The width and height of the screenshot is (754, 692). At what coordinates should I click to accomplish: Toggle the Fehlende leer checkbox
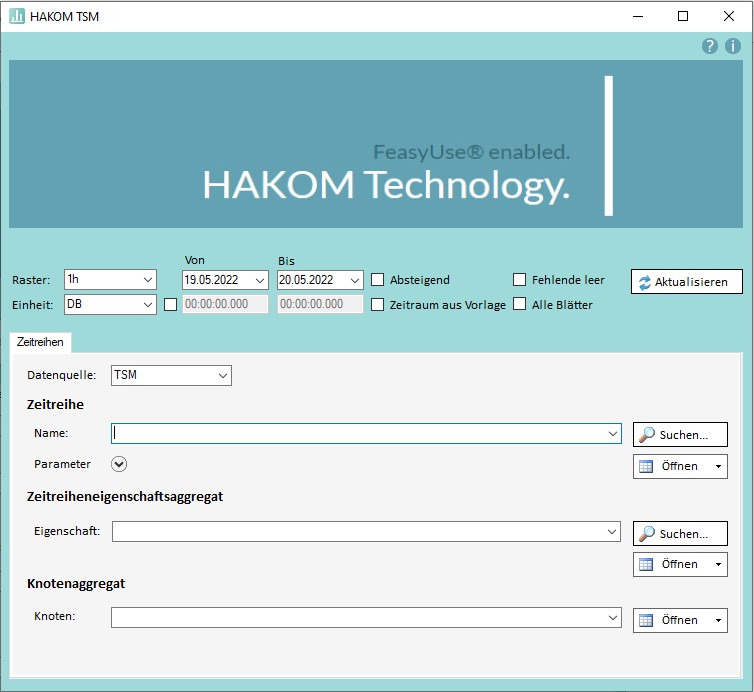(520, 280)
